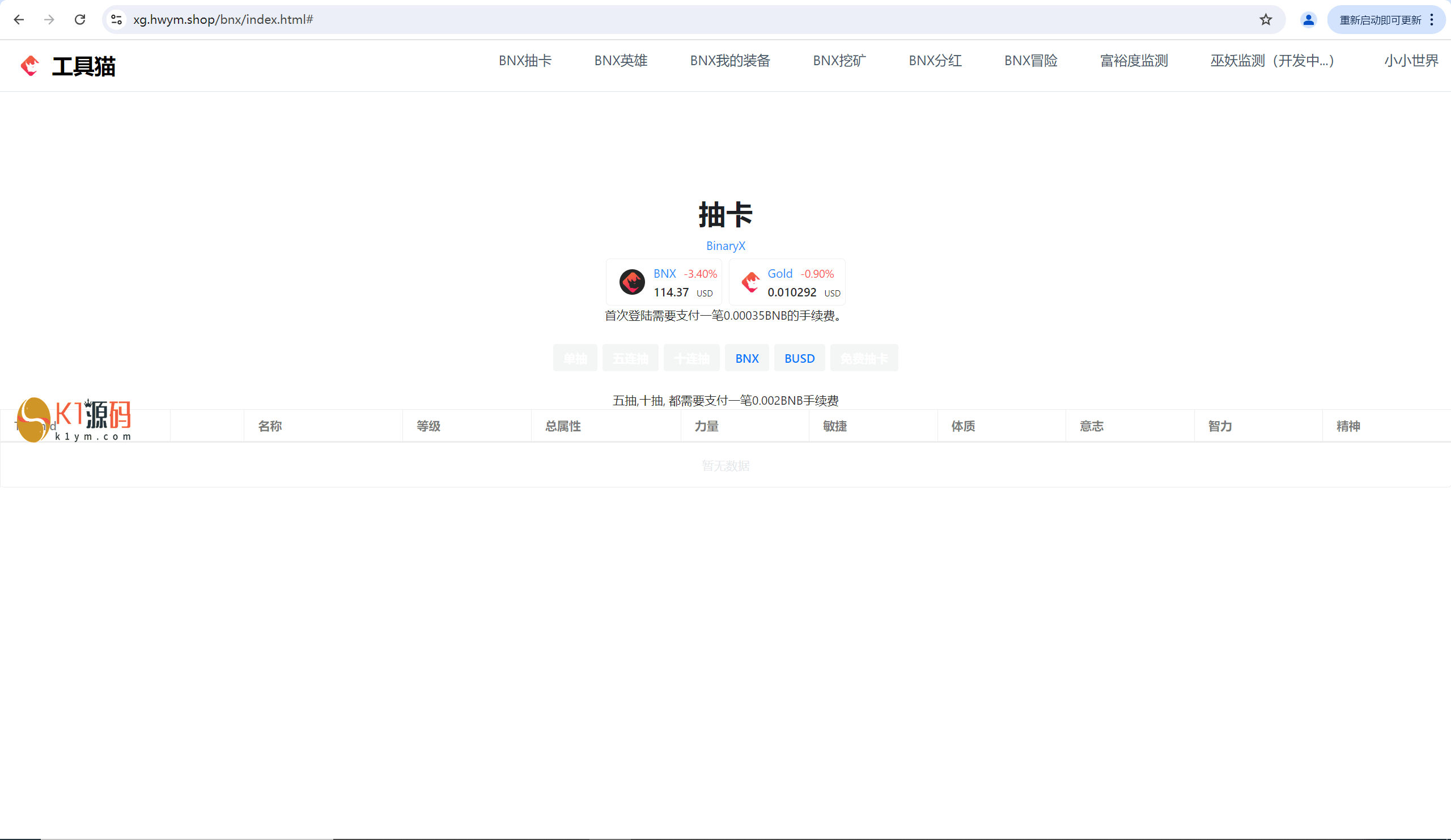Open the BNX挖矿 nav item

tap(839, 61)
